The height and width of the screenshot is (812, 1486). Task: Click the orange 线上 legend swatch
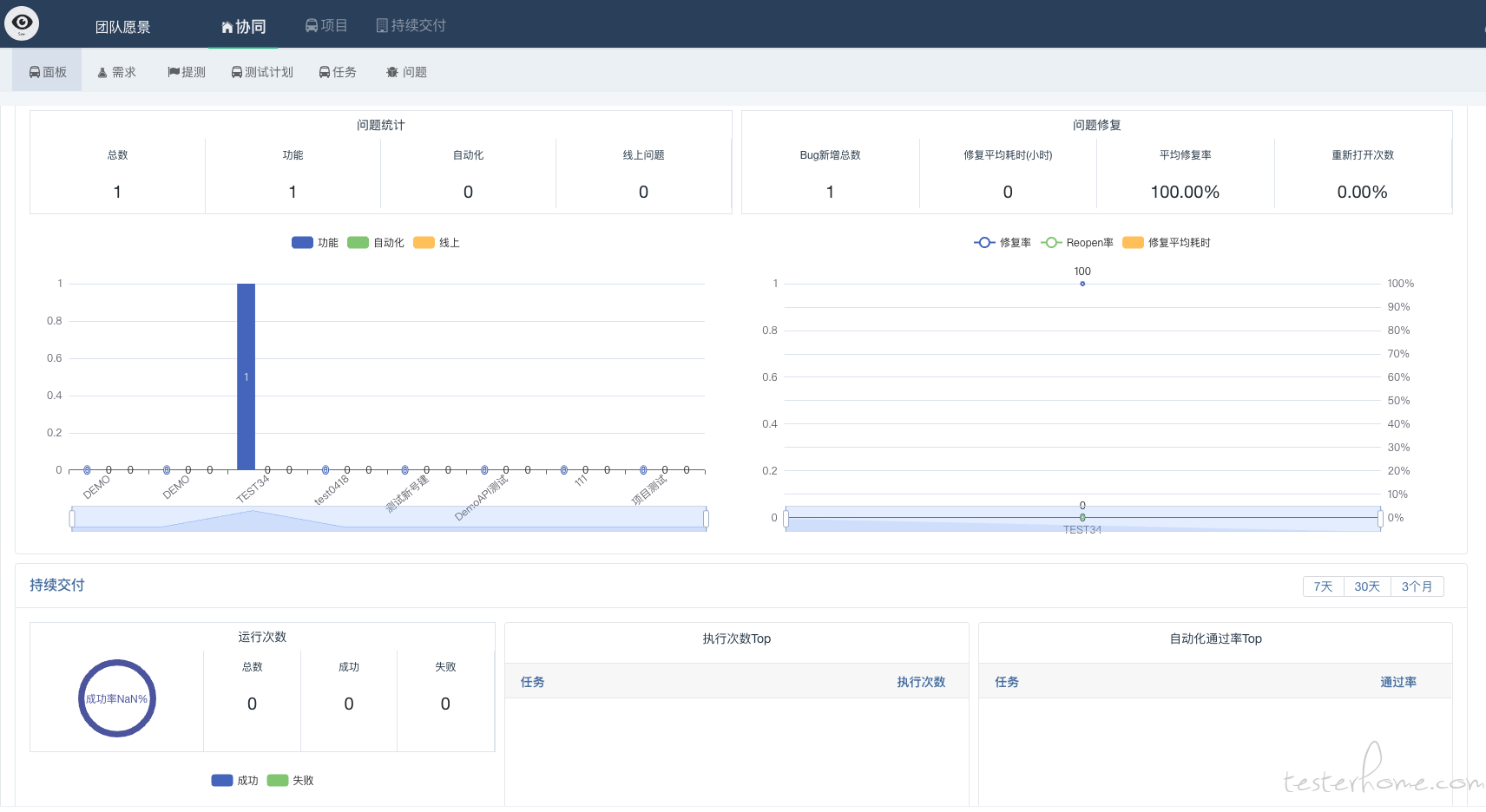point(424,243)
